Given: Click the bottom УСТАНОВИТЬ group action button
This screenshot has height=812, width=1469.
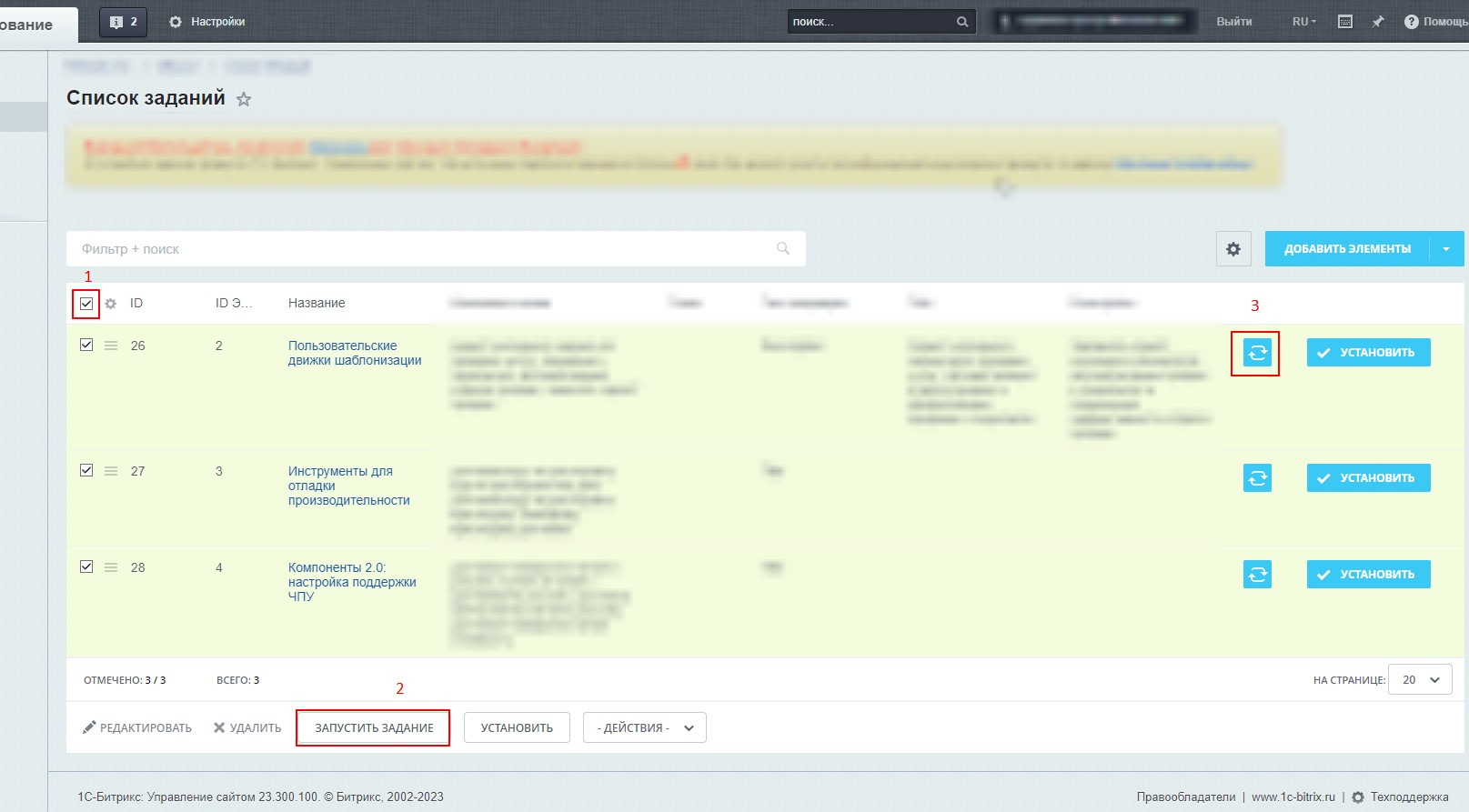Looking at the screenshot, I should pos(517,727).
